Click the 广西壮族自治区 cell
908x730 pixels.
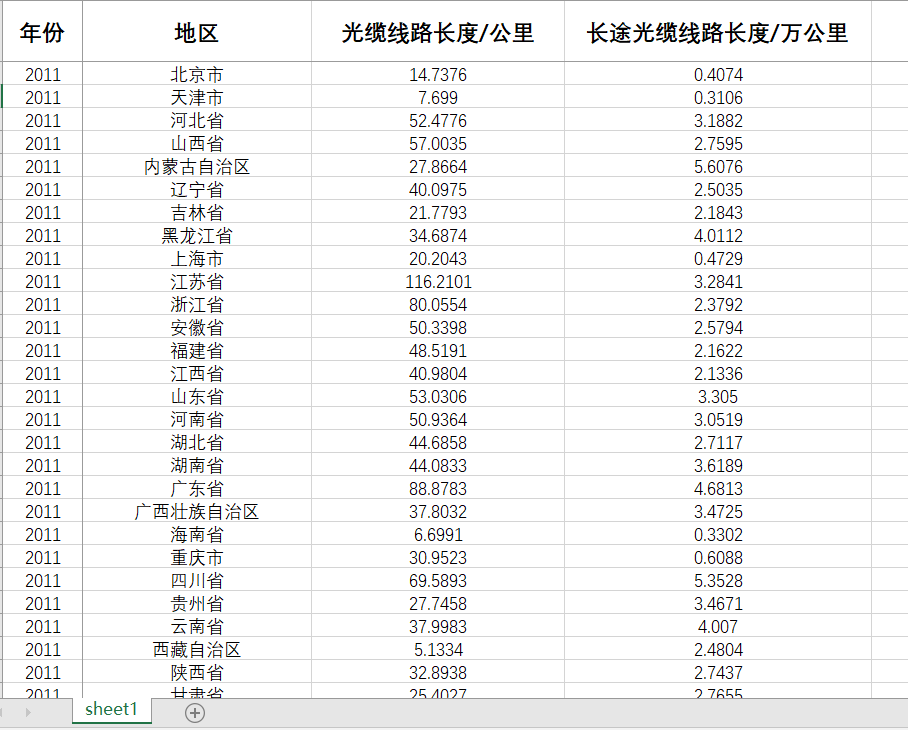tap(197, 511)
